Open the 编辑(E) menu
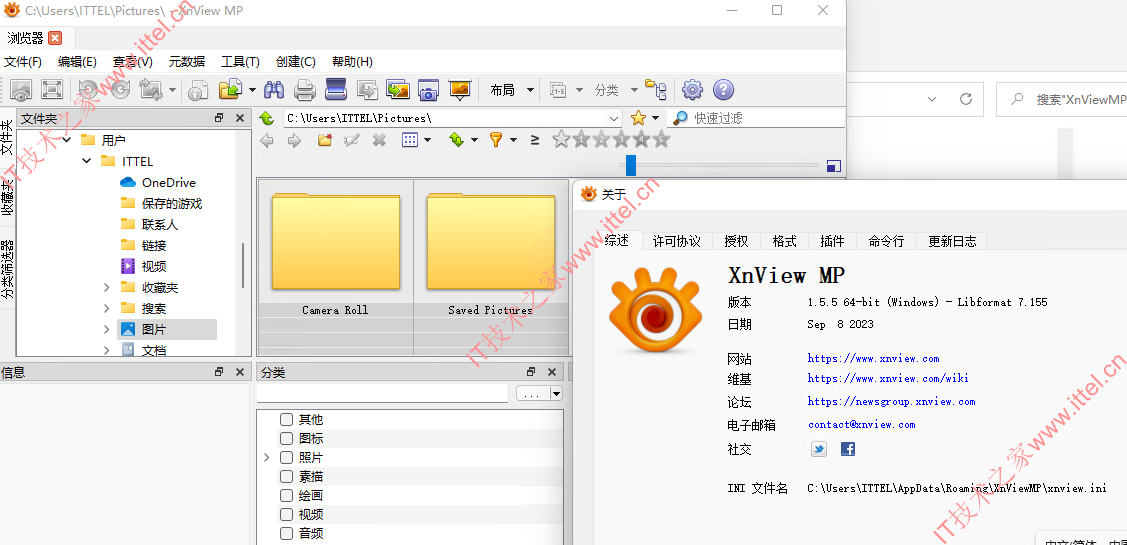Screen dimensions: 1127x545 78,62
